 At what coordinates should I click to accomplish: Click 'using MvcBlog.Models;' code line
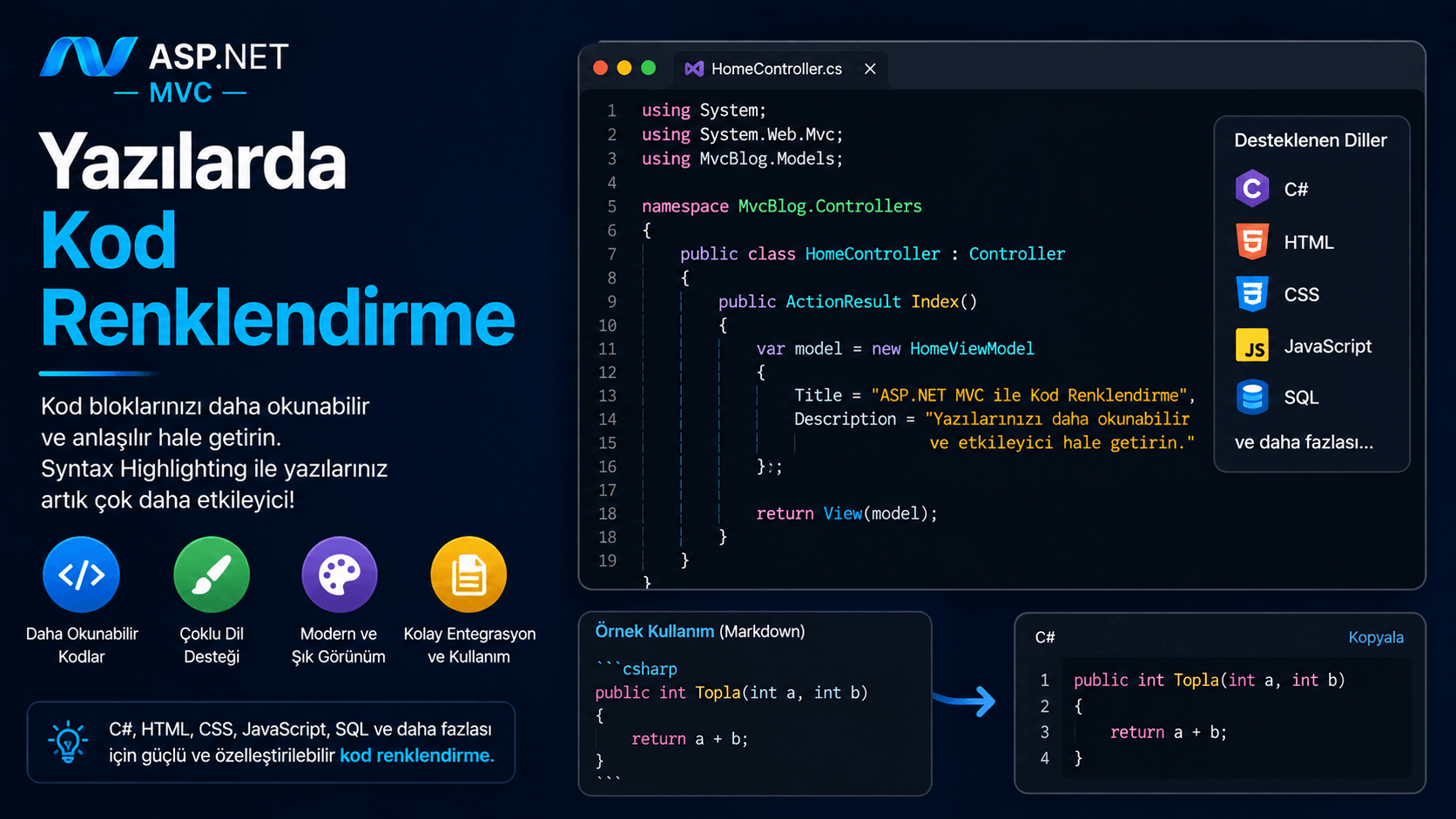743,158
